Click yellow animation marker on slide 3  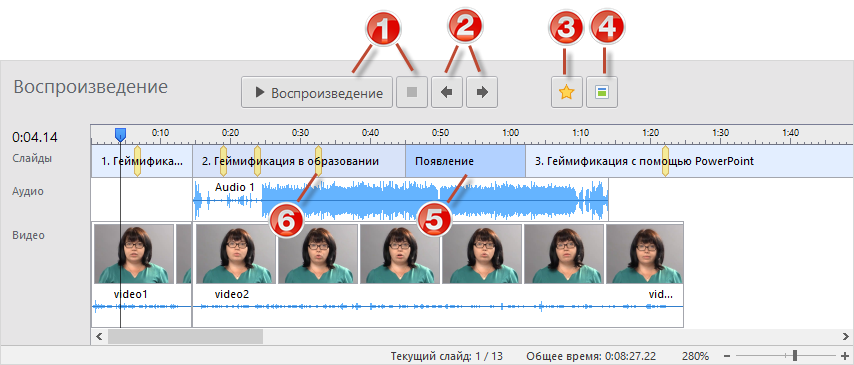(x=665, y=161)
